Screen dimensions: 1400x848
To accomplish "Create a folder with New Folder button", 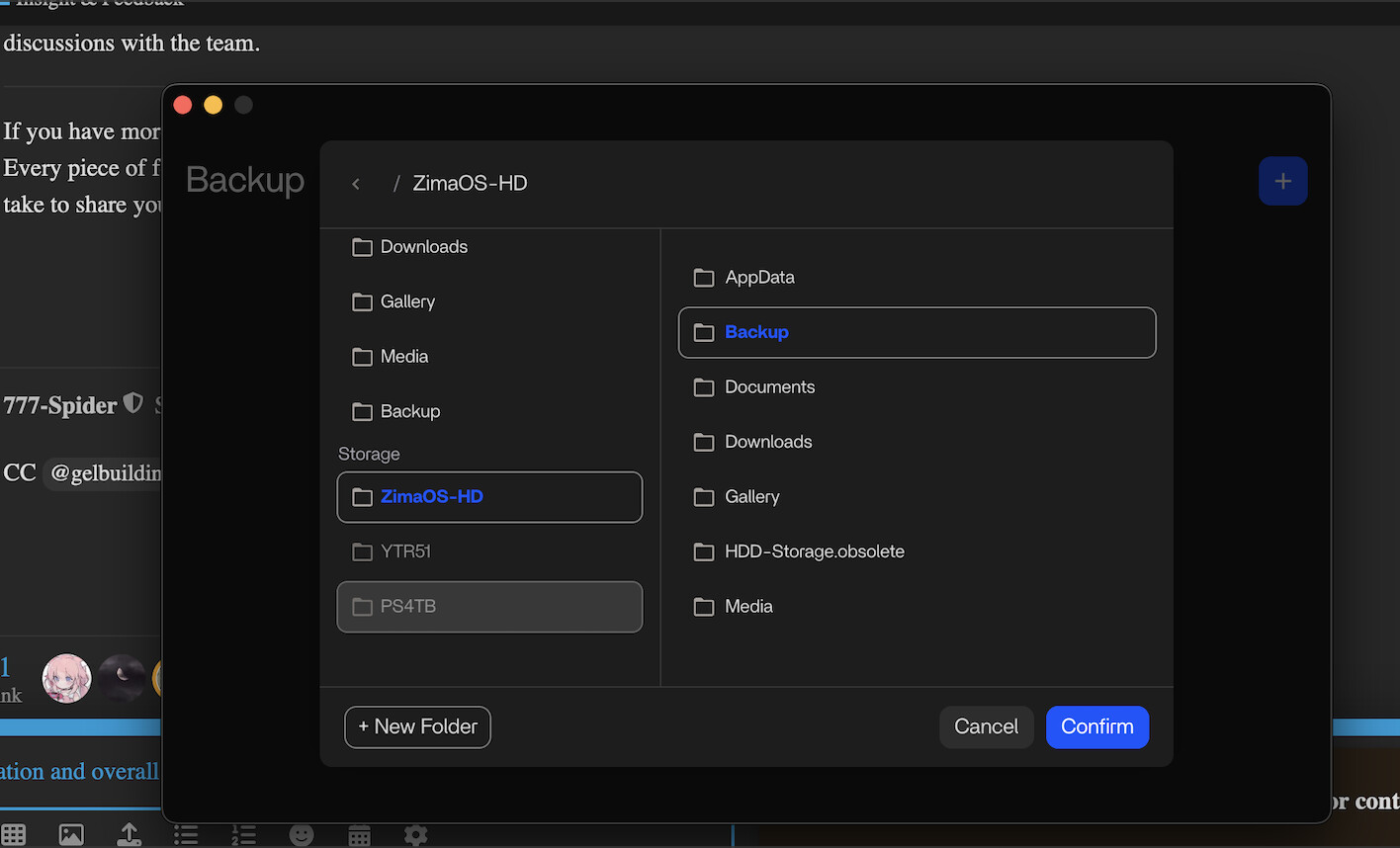I will (x=417, y=726).
